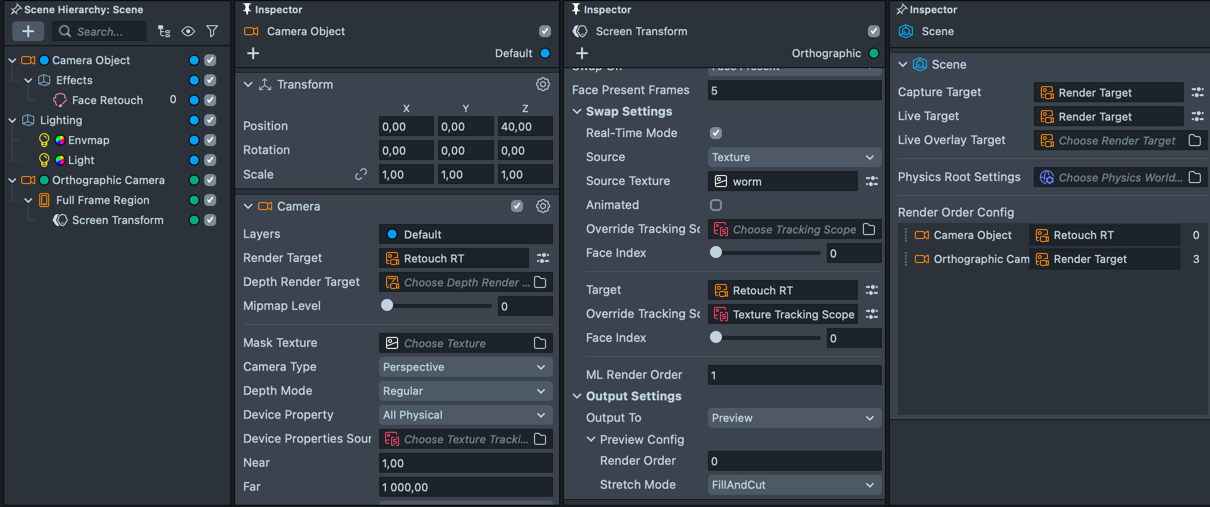Uncheck the Face Retouch object checkbox
The width and height of the screenshot is (1210, 507).
point(210,100)
